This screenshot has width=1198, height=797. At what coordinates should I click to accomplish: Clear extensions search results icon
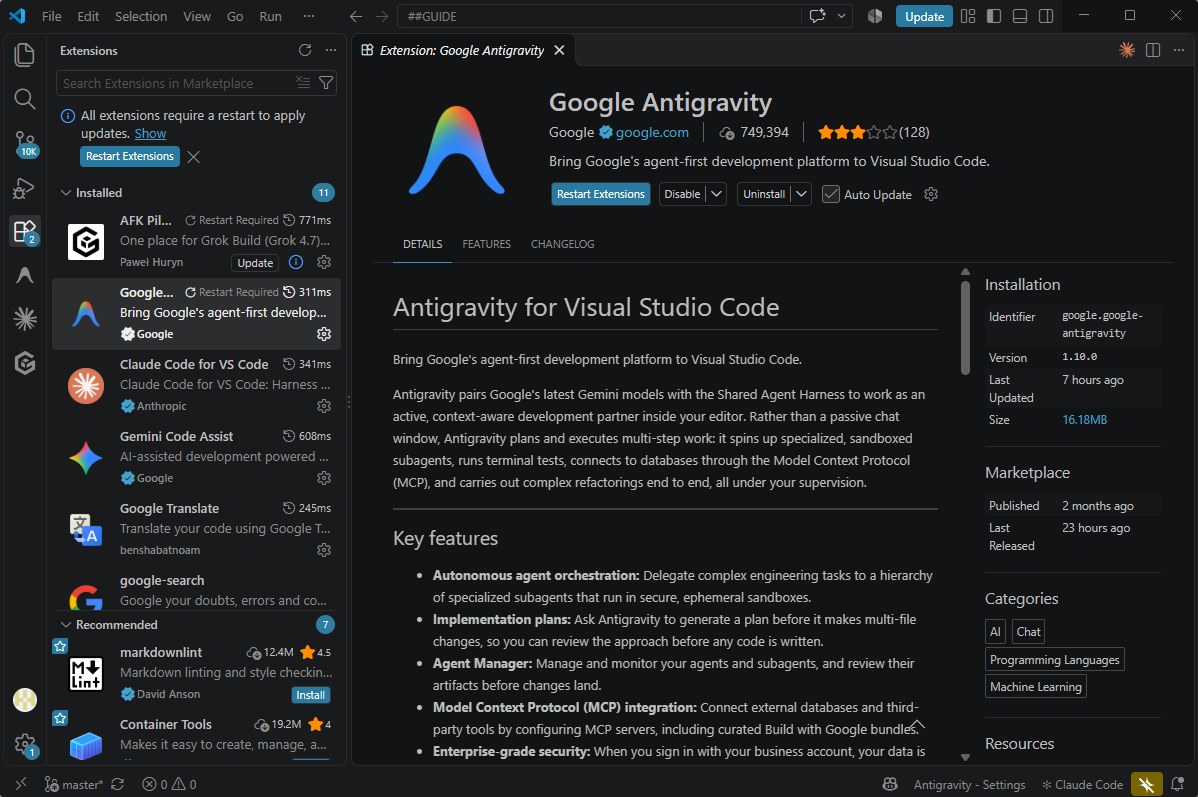(x=303, y=83)
